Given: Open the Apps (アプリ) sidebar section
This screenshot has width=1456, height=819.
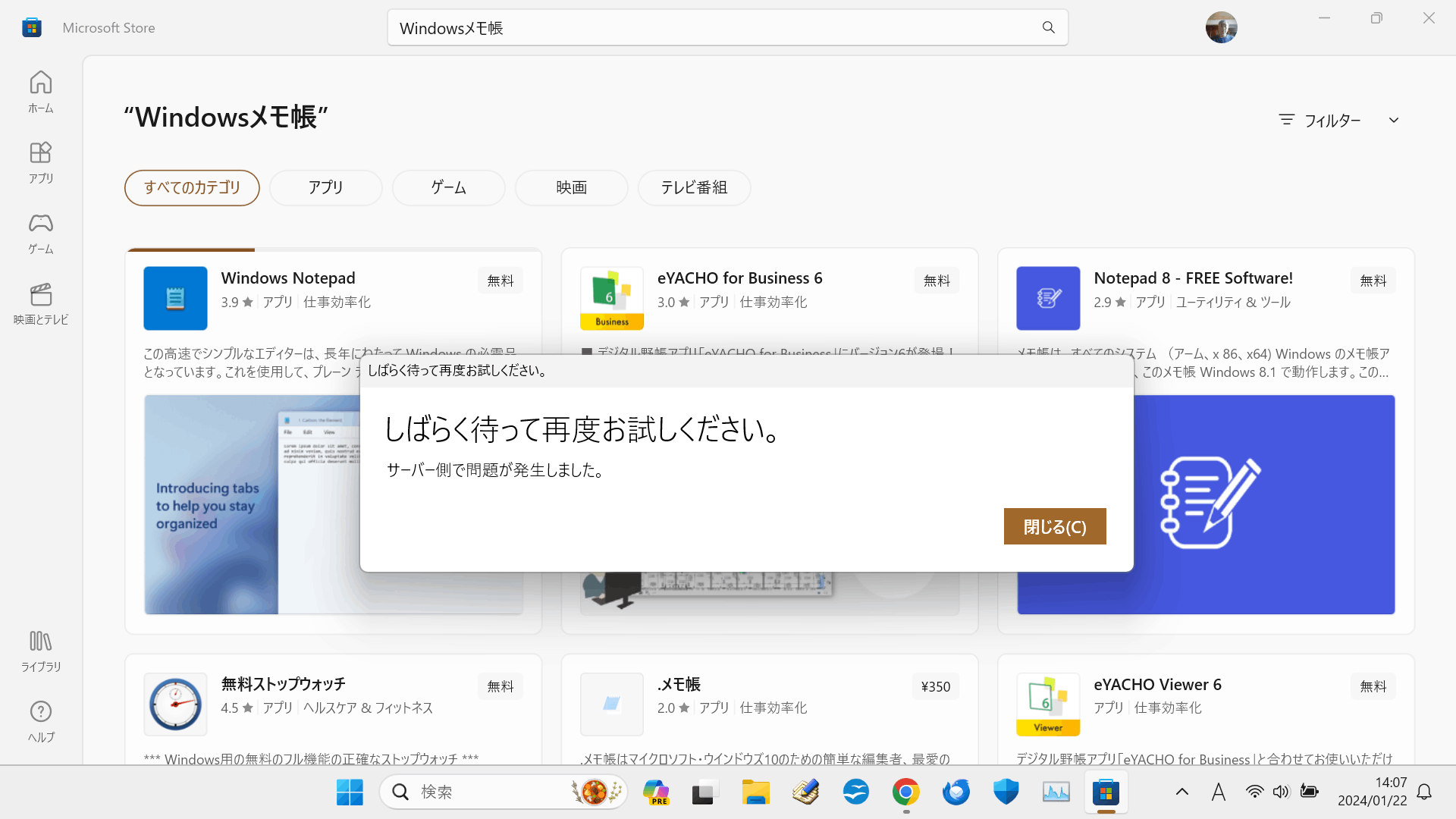Looking at the screenshot, I should point(41,162).
